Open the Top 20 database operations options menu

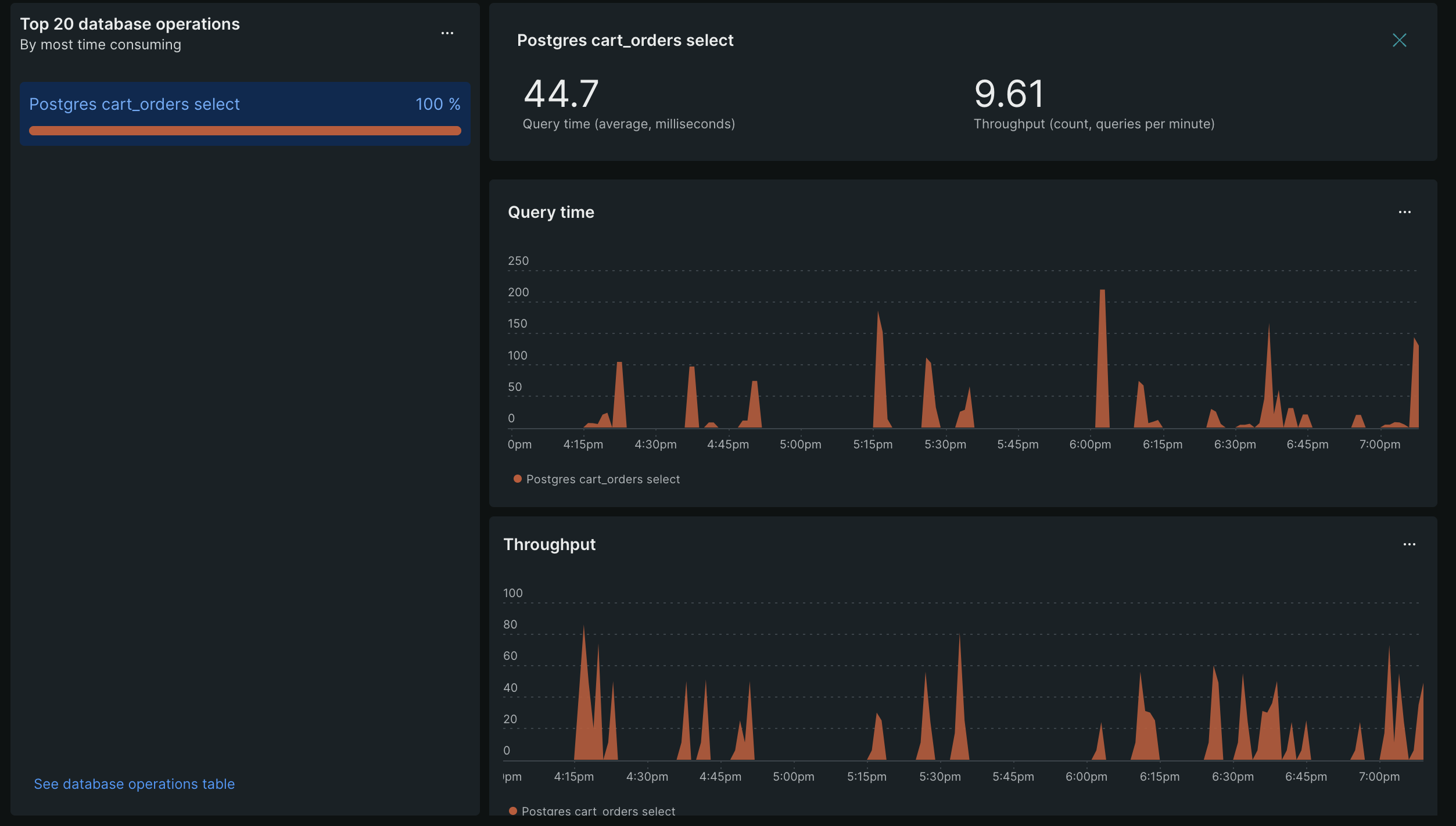(447, 33)
